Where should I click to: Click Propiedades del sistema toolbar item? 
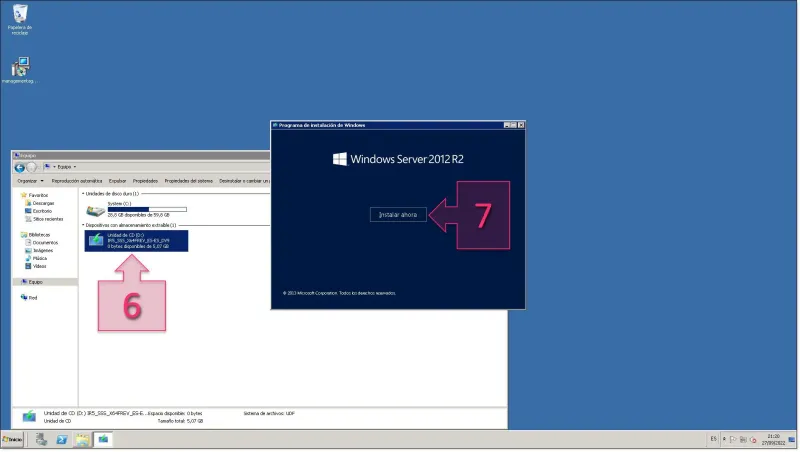[188, 181]
